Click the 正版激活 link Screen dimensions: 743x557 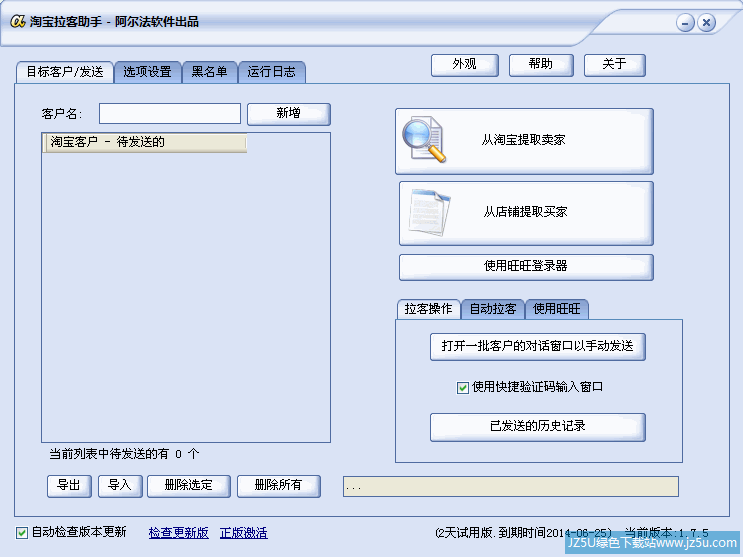244,533
